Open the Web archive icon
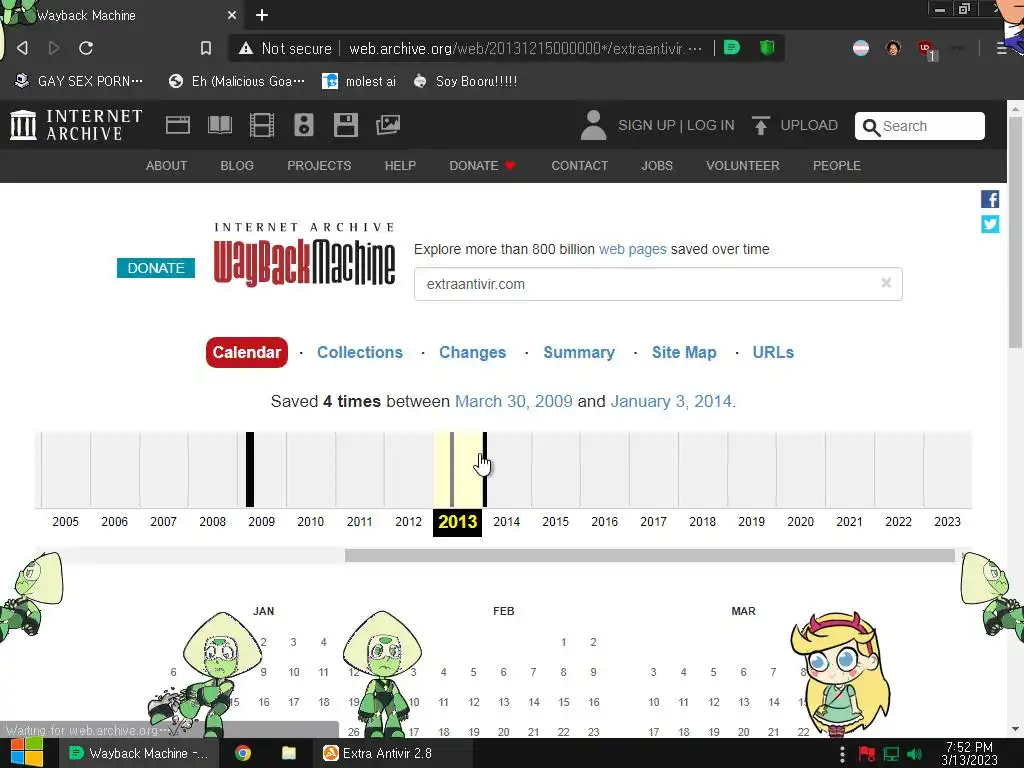Viewport: 1024px width, 768px height. [178, 125]
